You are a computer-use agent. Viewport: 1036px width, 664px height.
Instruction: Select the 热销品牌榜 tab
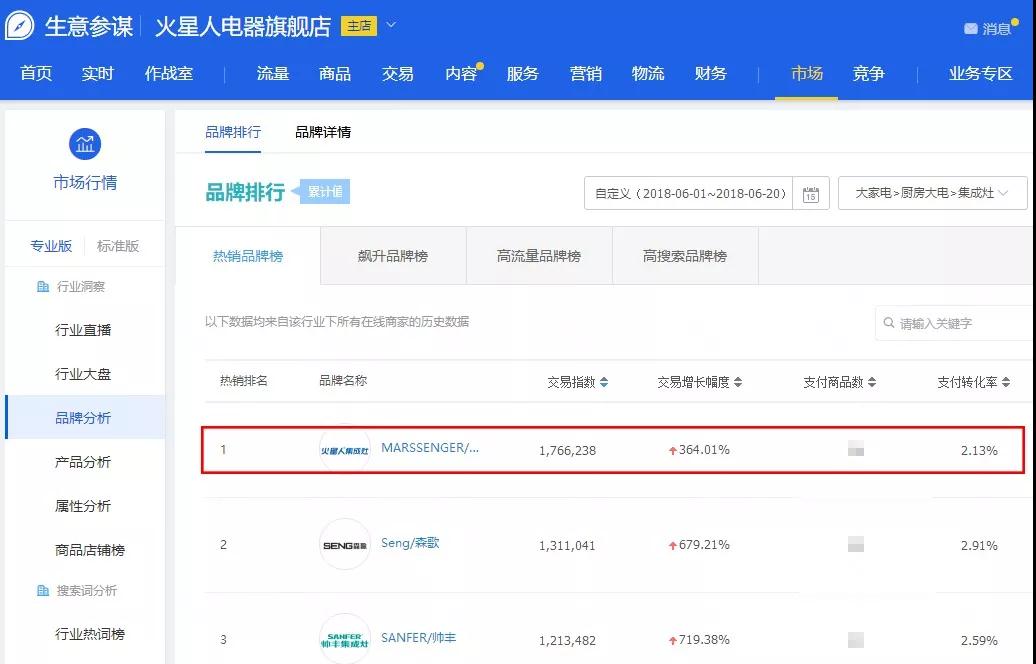pyautogui.click(x=248, y=256)
